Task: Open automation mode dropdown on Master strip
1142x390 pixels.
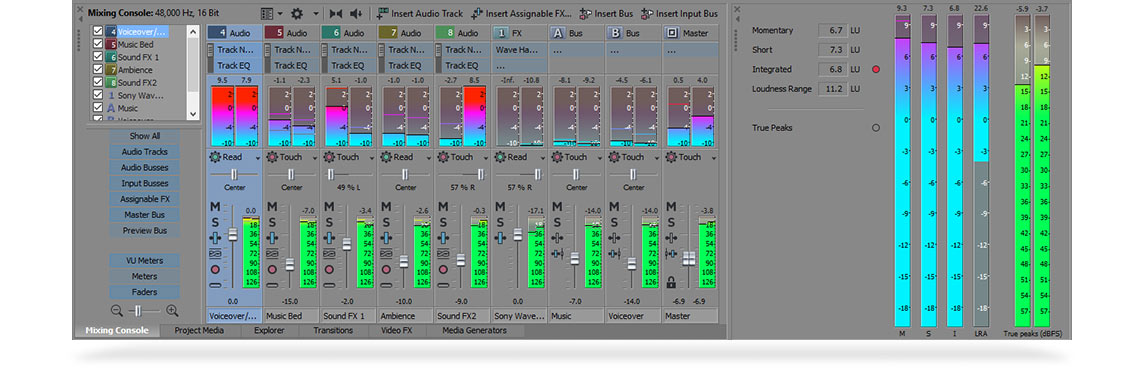Action: (x=714, y=157)
